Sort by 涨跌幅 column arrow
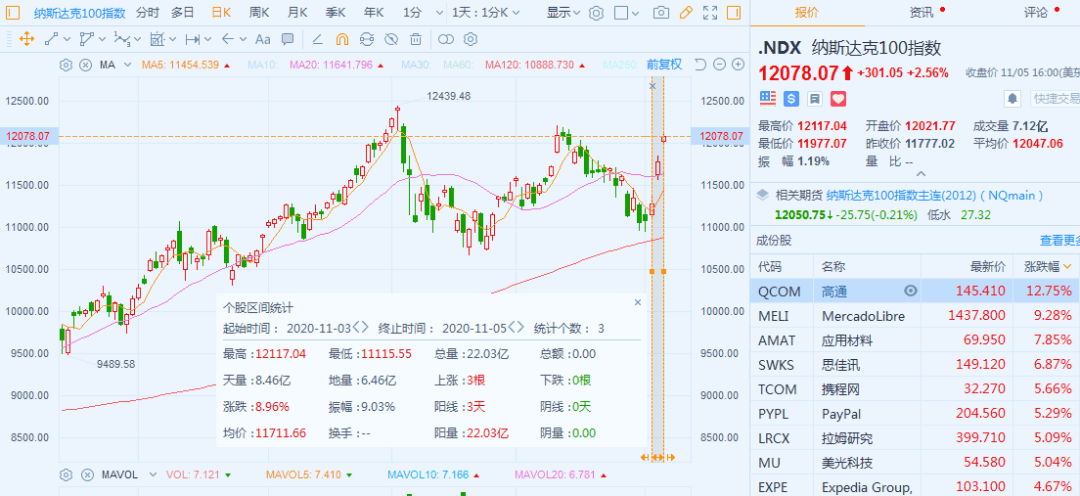1080x496 pixels. 1069,267
